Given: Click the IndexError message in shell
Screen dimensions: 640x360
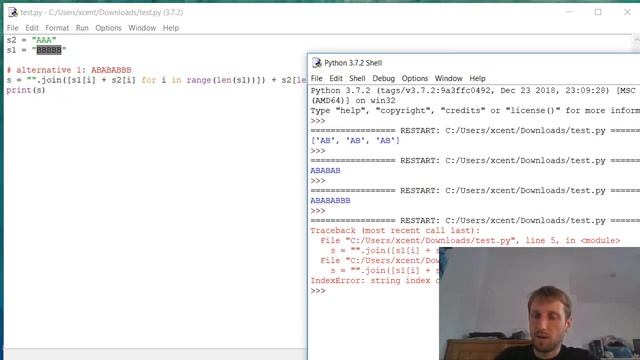Looking at the screenshot, I should tap(375, 281).
